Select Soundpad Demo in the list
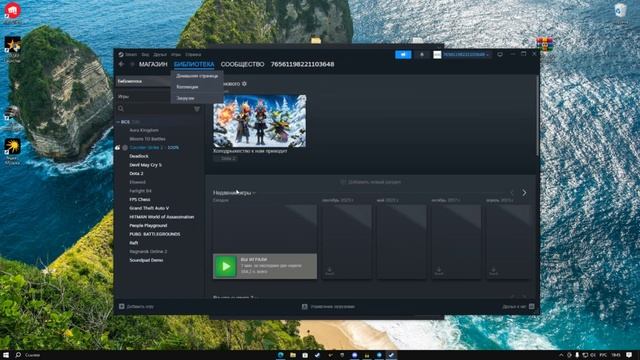 pyautogui.click(x=146, y=260)
